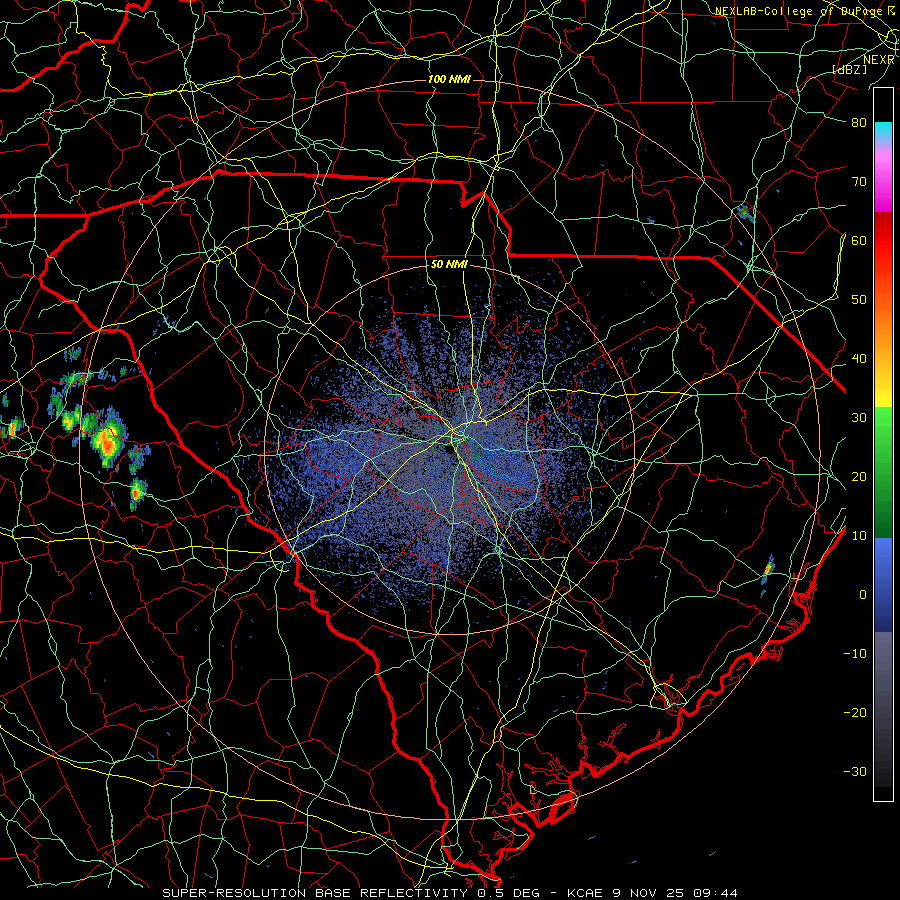Image resolution: width=900 pixels, height=900 pixels.
Task: Click the 70 value on the dBZ scale
Action: tap(859, 181)
